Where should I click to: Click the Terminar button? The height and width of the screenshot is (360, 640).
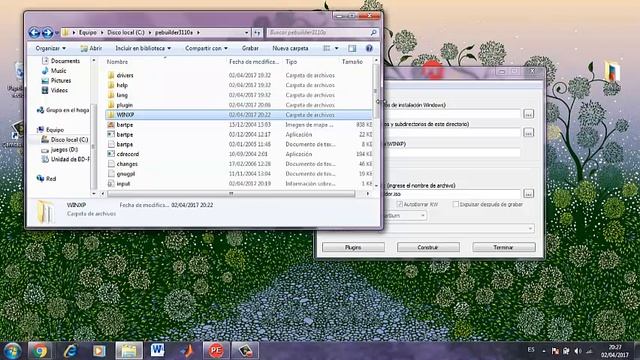(503, 247)
